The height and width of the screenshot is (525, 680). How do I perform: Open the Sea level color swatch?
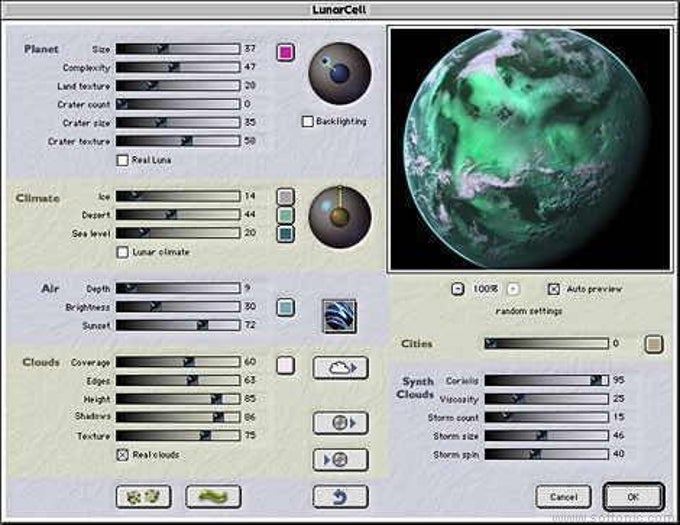pos(285,233)
